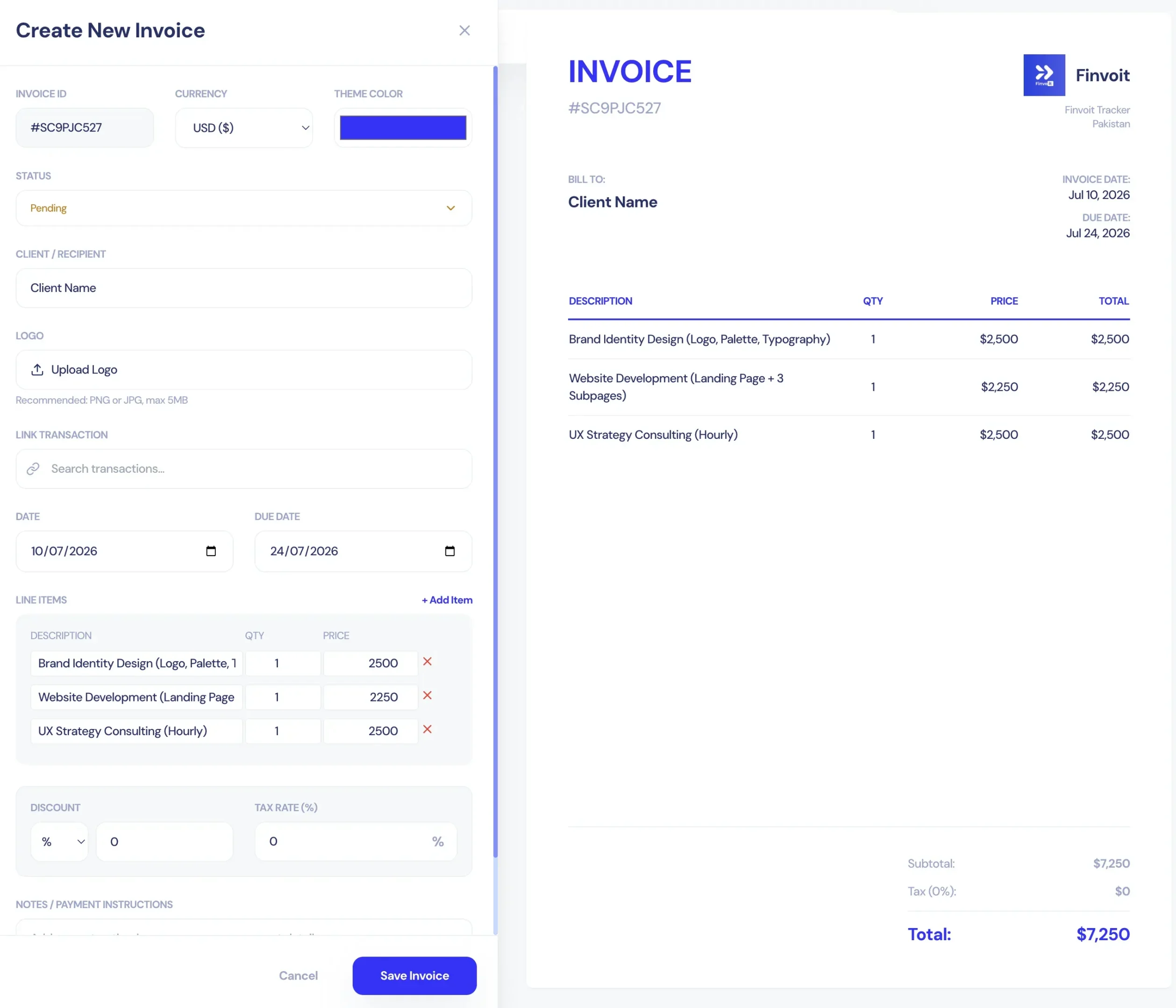
Task: Click the Invoice ID field
Action: [85, 128]
